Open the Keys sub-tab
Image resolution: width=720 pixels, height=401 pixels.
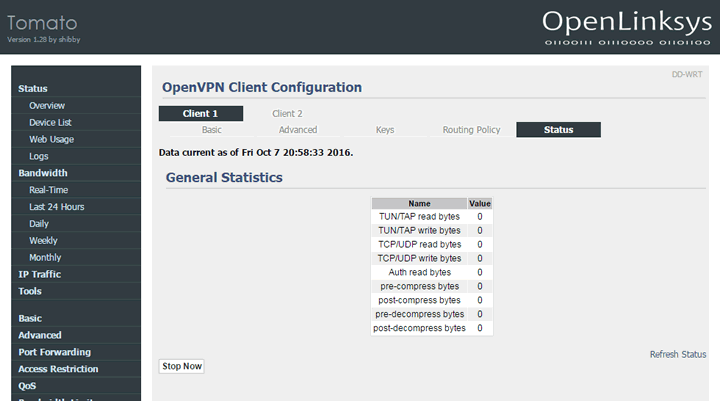385,130
